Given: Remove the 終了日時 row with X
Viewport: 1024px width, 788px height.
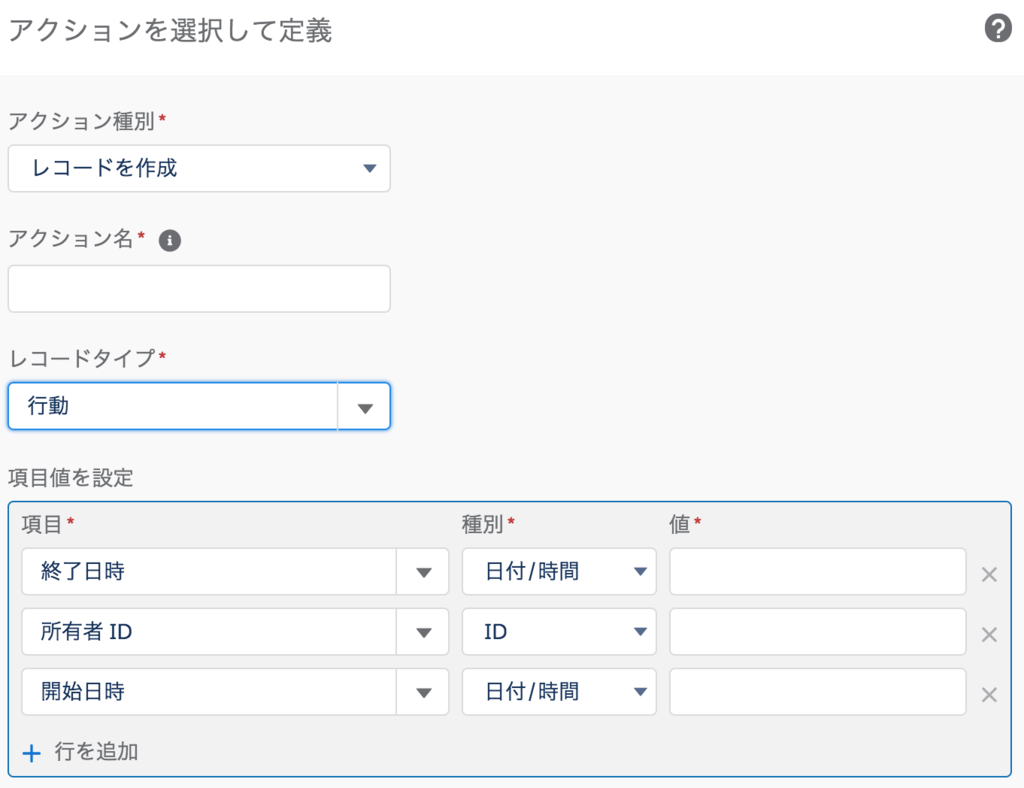Looking at the screenshot, I should pos(989,575).
